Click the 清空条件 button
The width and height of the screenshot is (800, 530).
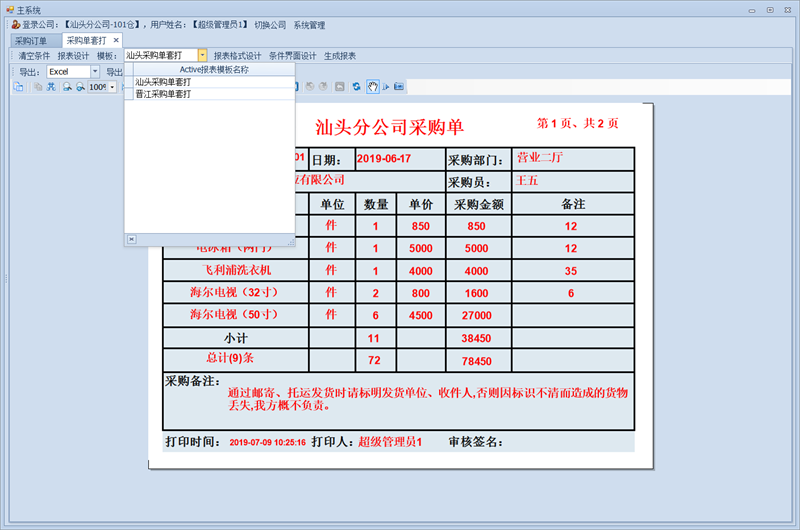pos(34,56)
